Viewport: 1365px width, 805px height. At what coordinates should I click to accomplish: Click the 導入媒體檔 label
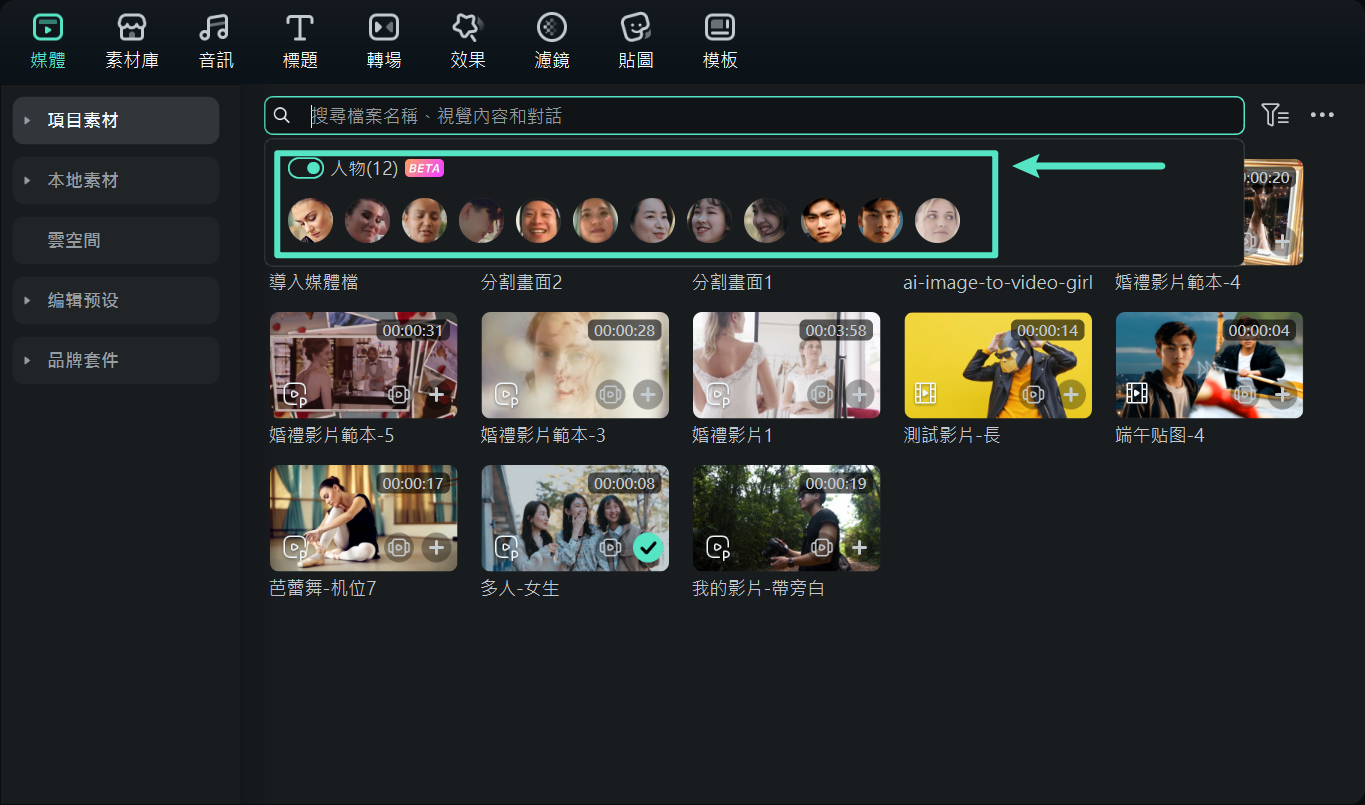tap(314, 283)
